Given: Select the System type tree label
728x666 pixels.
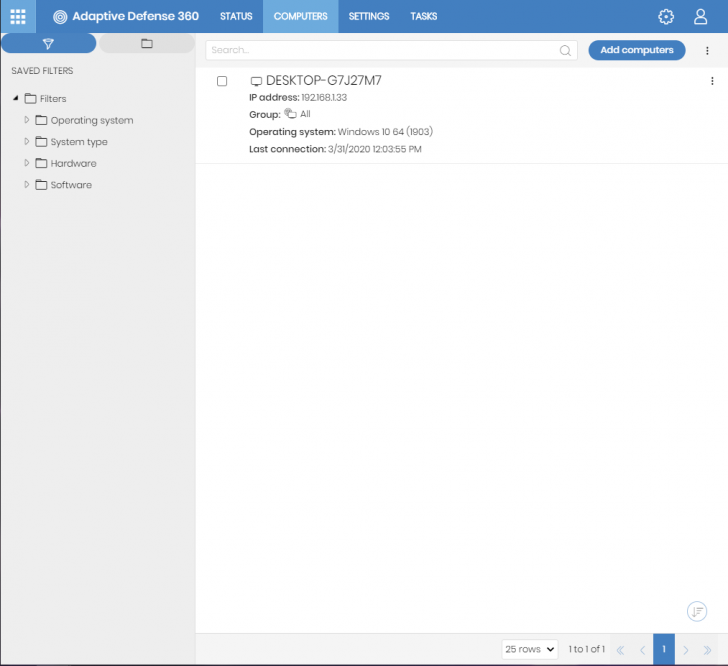Looking at the screenshot, I should tap(79, 142).
